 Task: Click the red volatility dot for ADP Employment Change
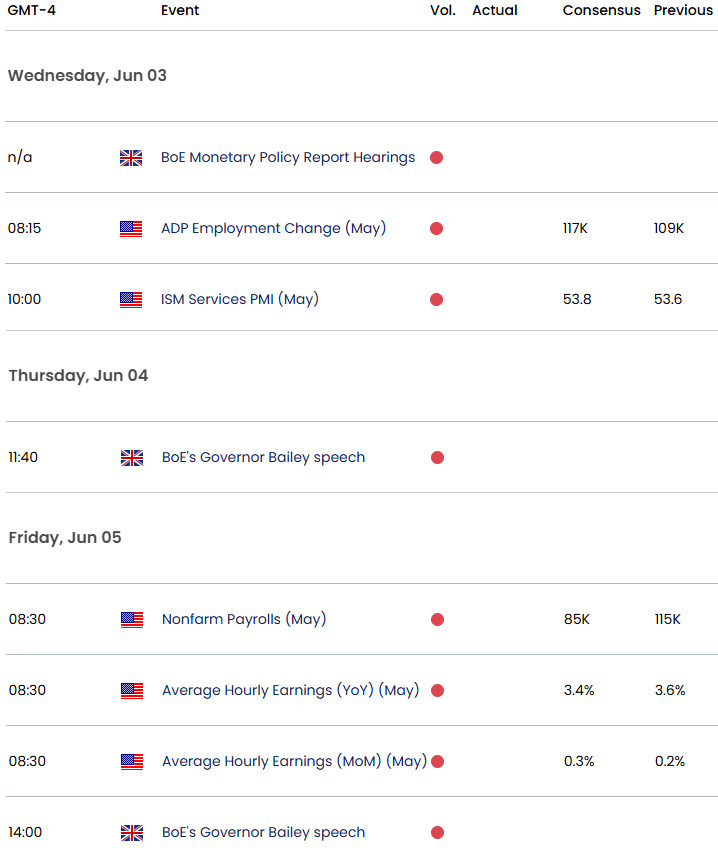[436, 228]
